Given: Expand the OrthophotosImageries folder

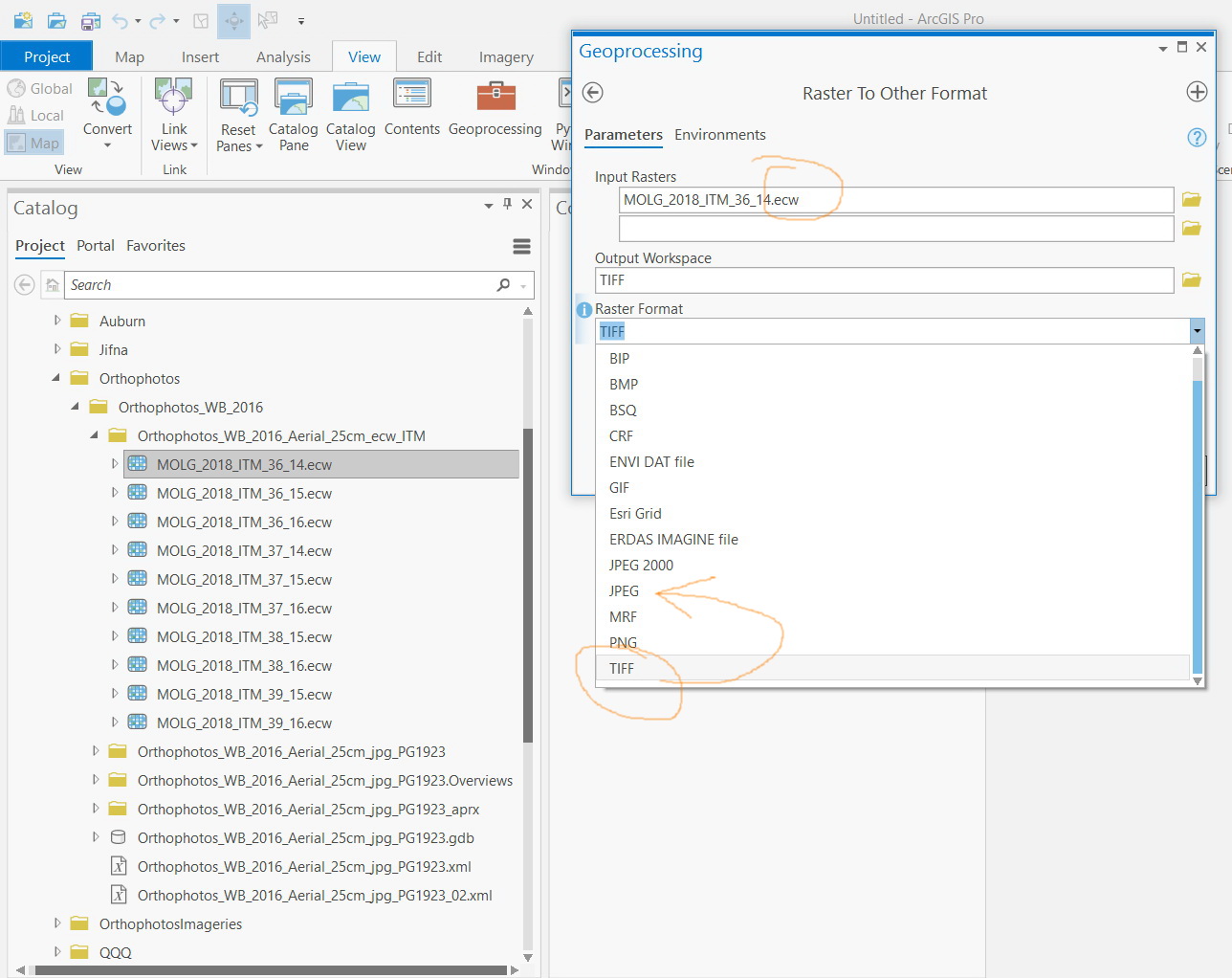Looking at the screenshot, I should tap(57, 923).
